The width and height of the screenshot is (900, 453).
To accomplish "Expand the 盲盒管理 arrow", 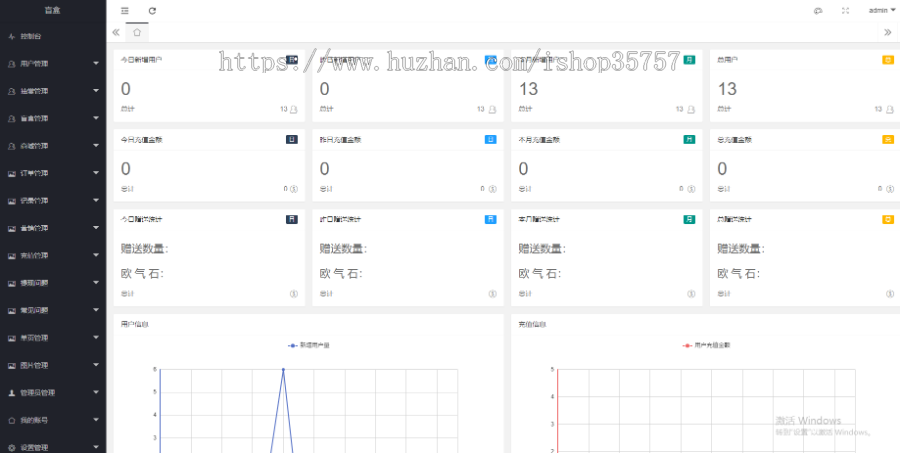I will click(x=96, y=118).
